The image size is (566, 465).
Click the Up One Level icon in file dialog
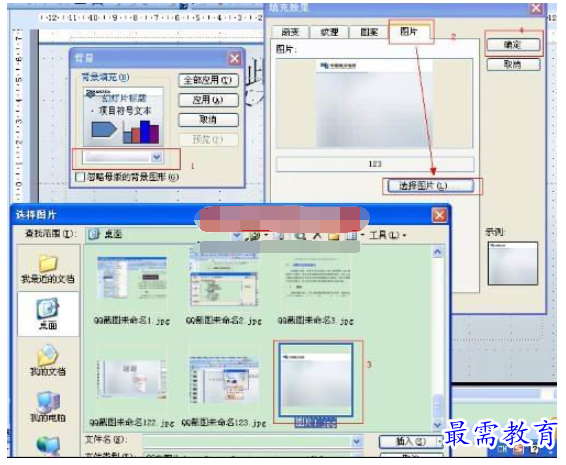pyautogui.click(x=280, y=236)
